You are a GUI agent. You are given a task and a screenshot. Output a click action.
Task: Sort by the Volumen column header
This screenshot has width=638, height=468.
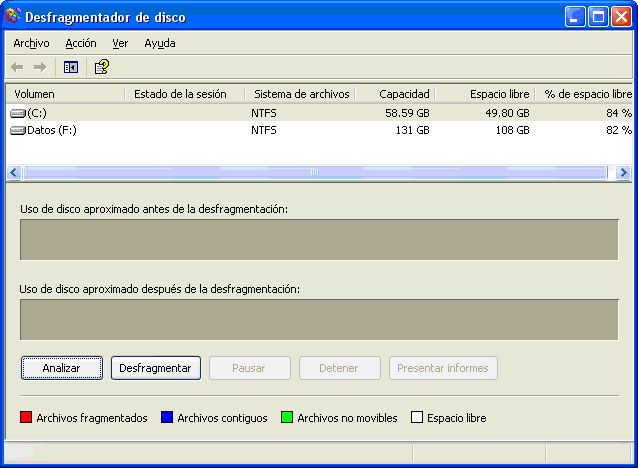[65, 94]
